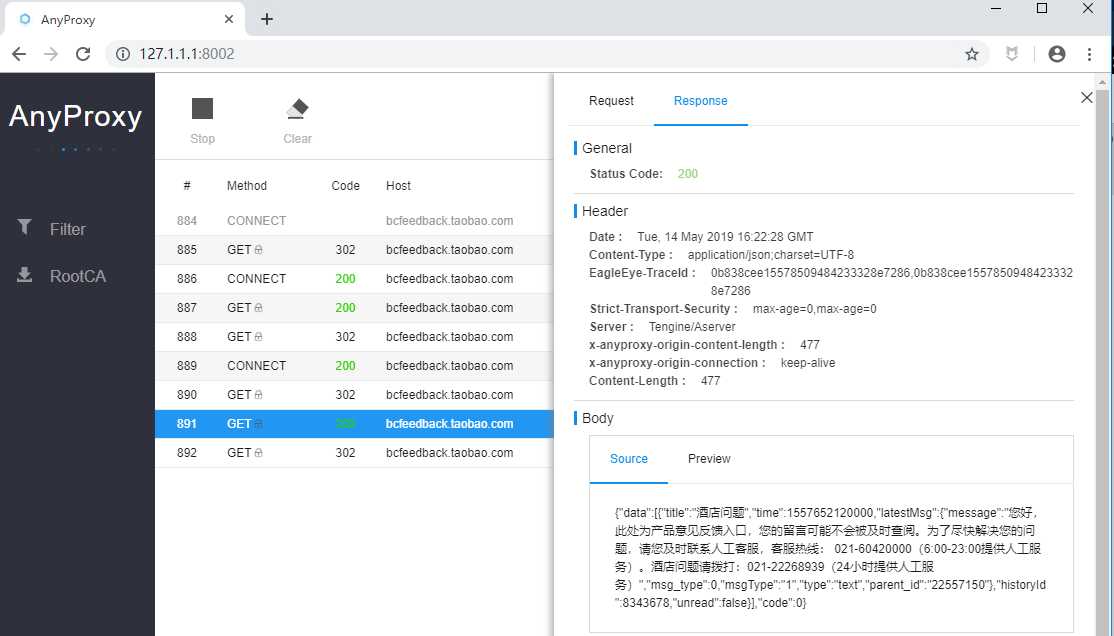Image resolution: width=1114 pixels, height=636 pixels.
Task: Switch to the Request tab
Action: (x=611, y=101)
